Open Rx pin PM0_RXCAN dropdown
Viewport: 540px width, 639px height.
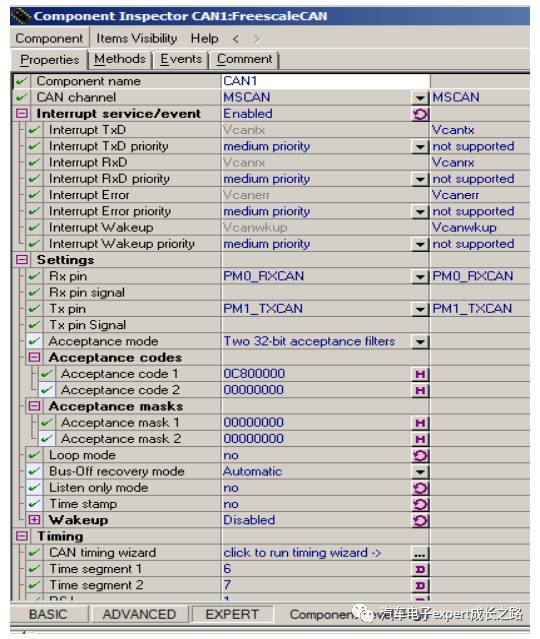pos(420,277)
